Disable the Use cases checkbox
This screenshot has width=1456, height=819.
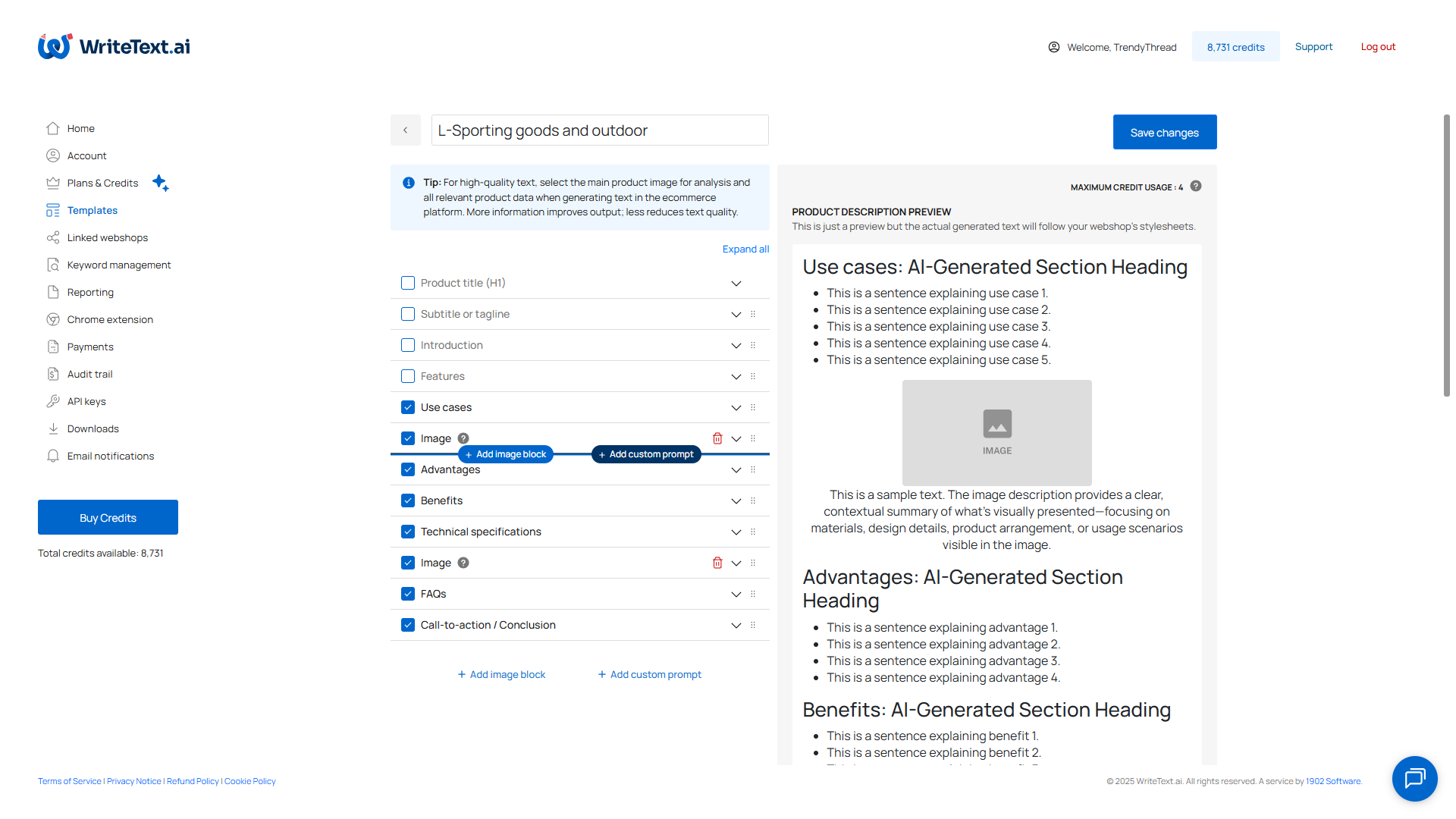[x=408, y=407]
